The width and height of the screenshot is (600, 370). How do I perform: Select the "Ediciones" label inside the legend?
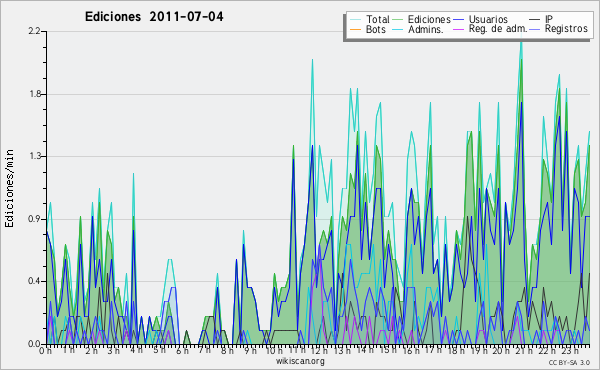[429, 19]
